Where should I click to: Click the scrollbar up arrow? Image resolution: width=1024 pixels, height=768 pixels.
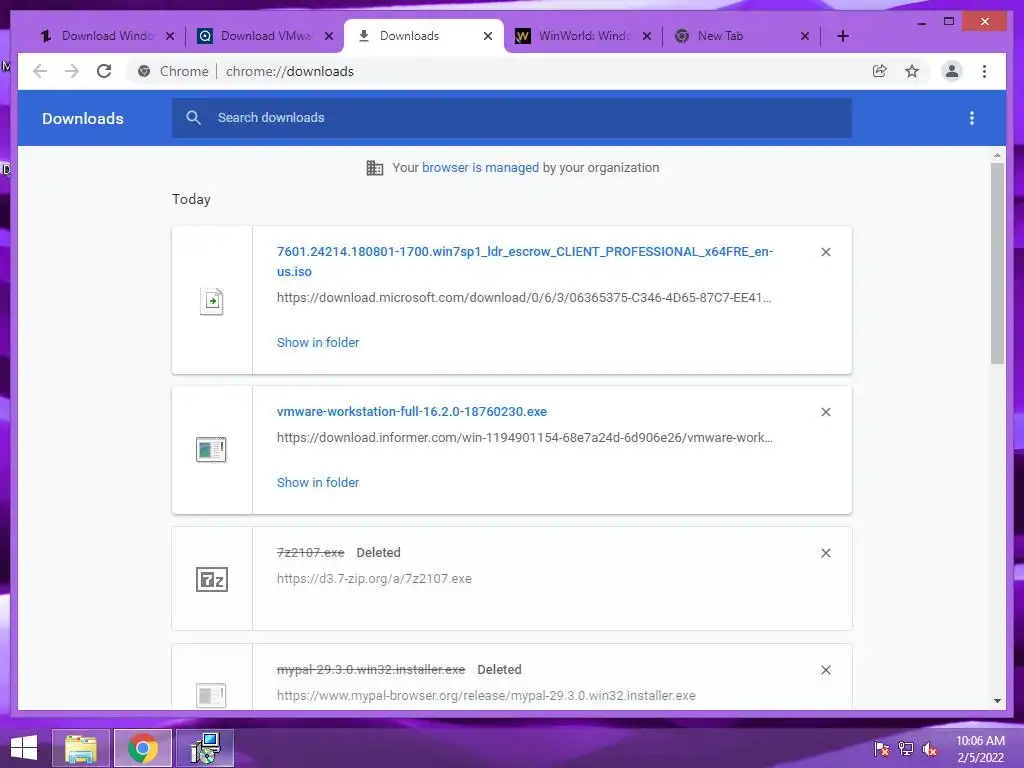point(997,155)
